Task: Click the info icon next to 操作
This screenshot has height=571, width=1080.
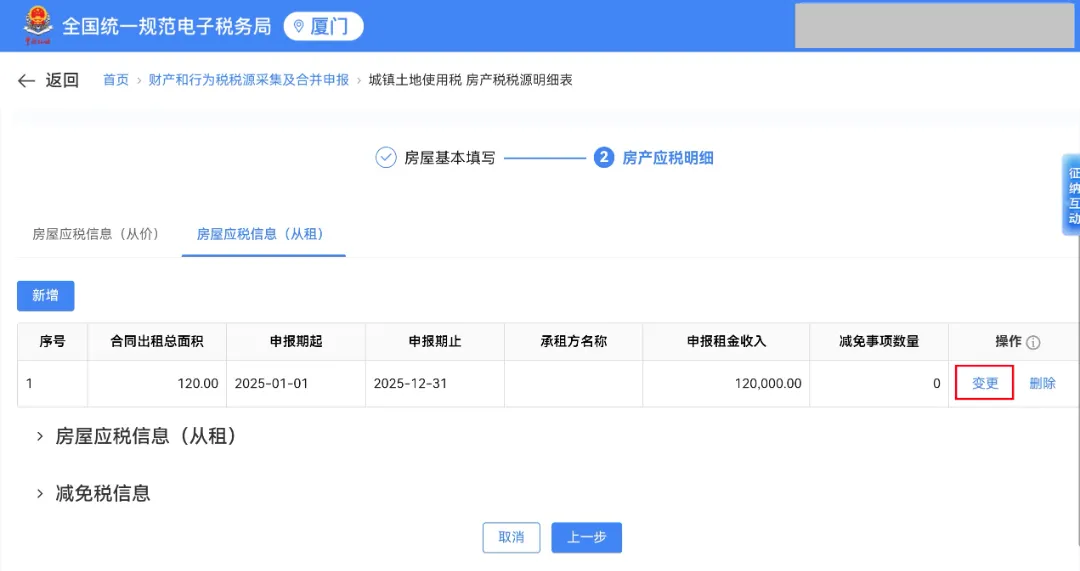Action: tap(1033, 343)
